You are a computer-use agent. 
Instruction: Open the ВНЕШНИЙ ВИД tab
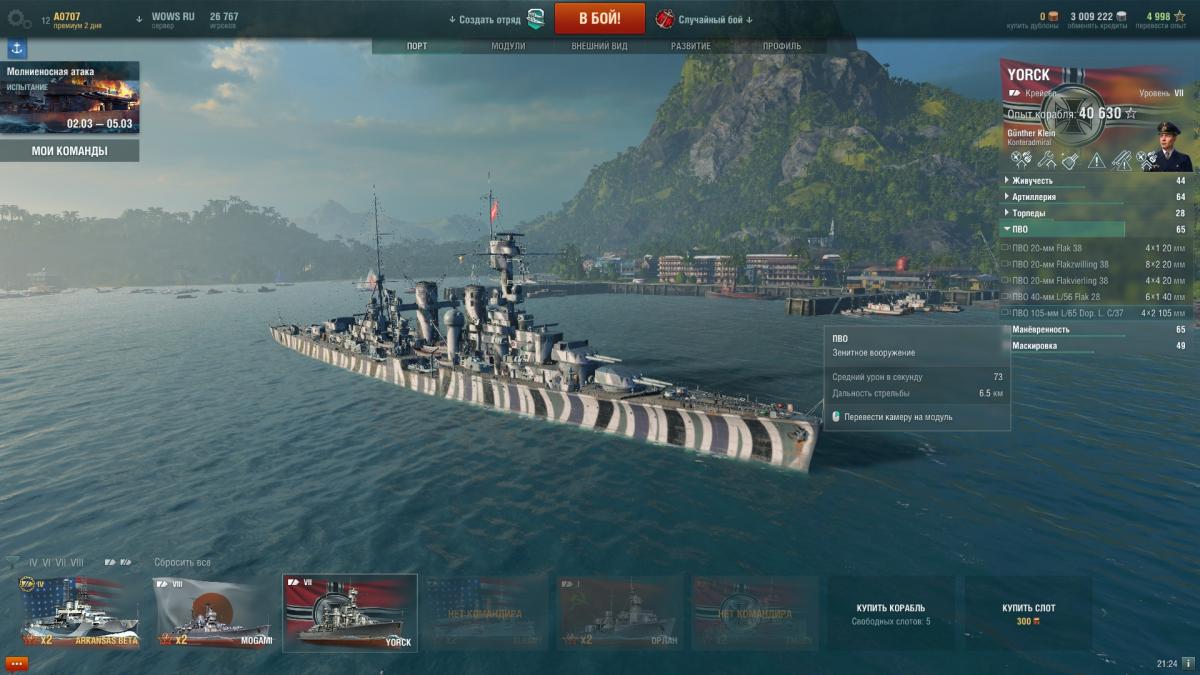click(x=599, y=46)
